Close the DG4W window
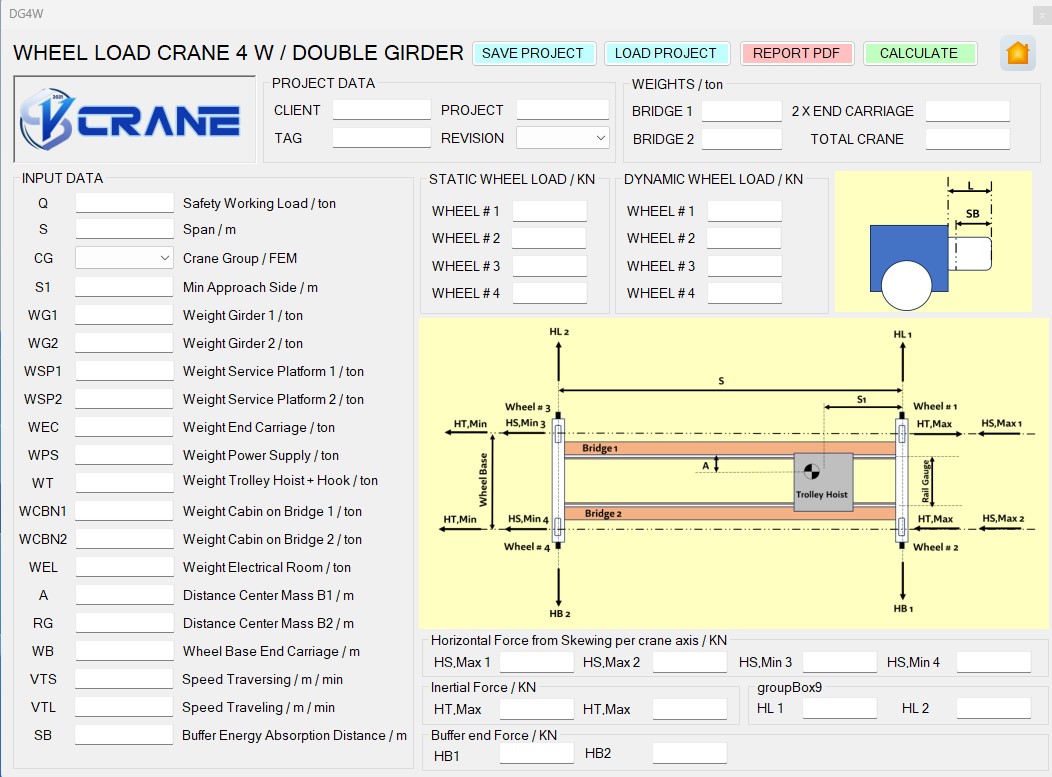 pyautogui.click(x=1042, y=15)
